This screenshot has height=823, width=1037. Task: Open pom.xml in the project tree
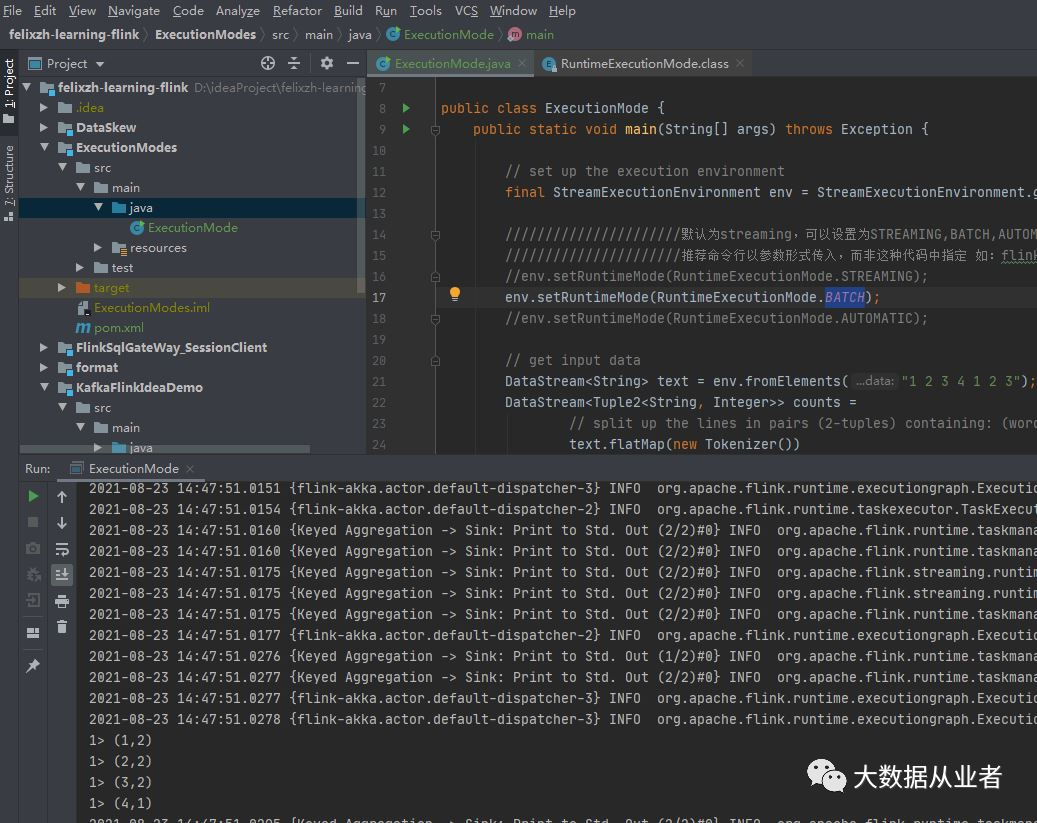point(119,327)
